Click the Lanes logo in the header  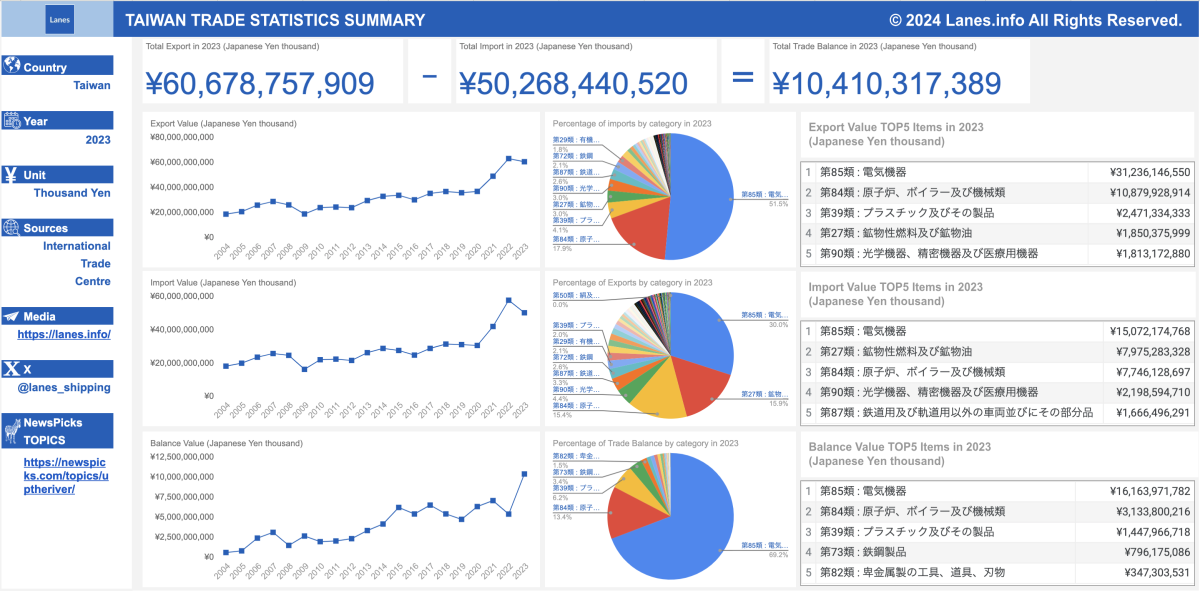coord(59,19)
